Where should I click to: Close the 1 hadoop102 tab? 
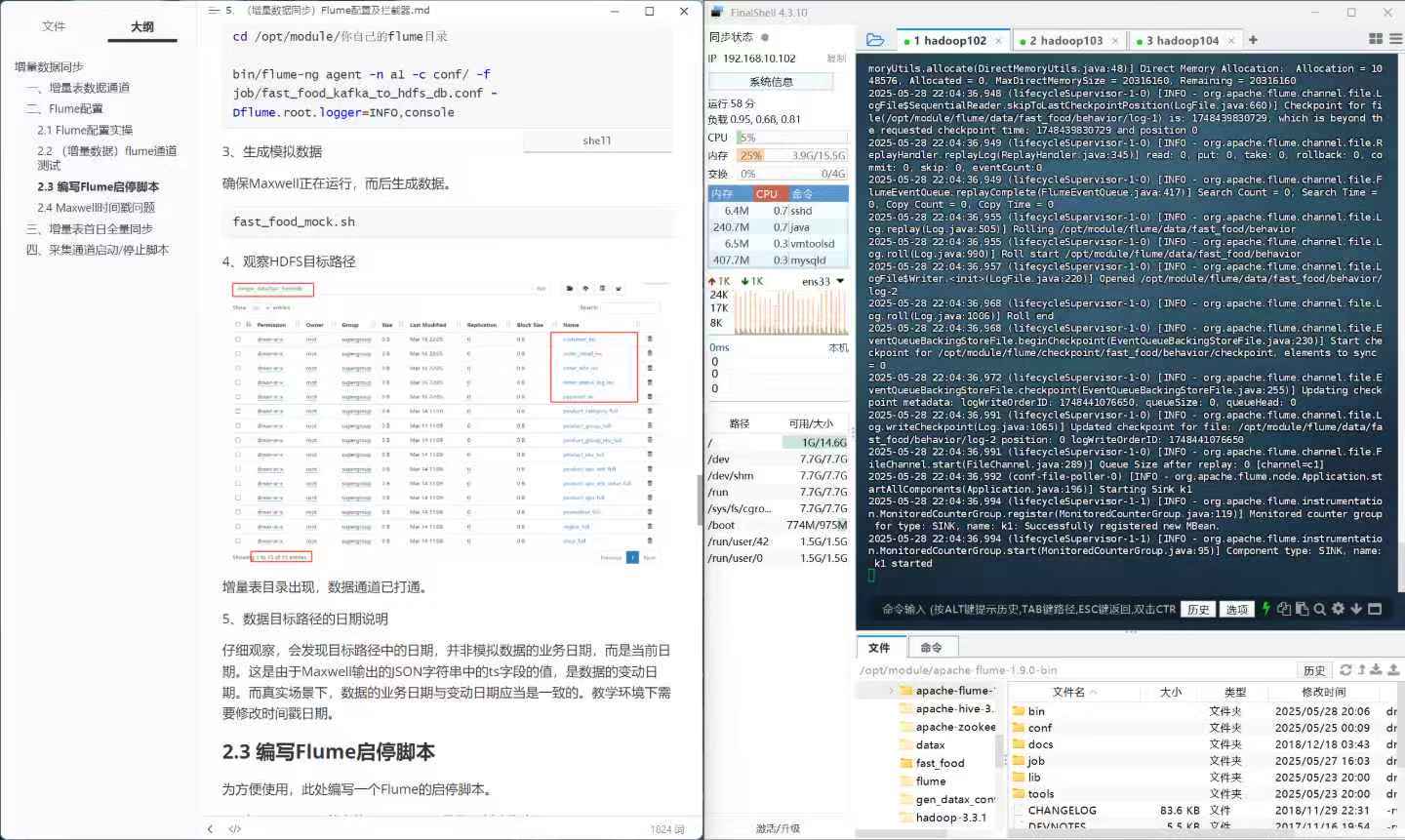(998, 41)
